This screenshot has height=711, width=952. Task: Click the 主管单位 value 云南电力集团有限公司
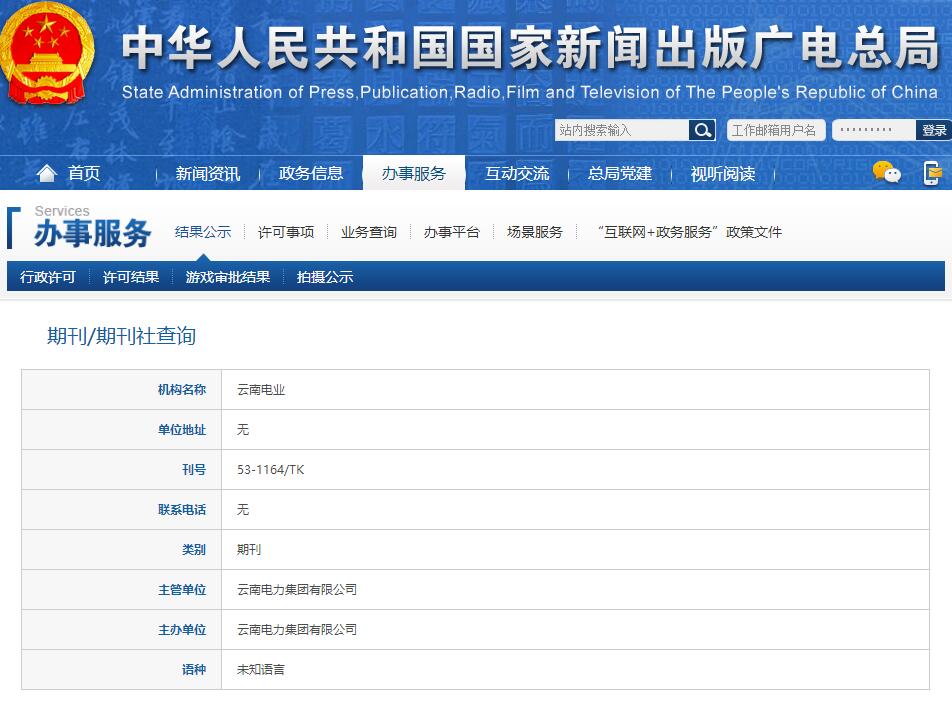tap(297, 590)
